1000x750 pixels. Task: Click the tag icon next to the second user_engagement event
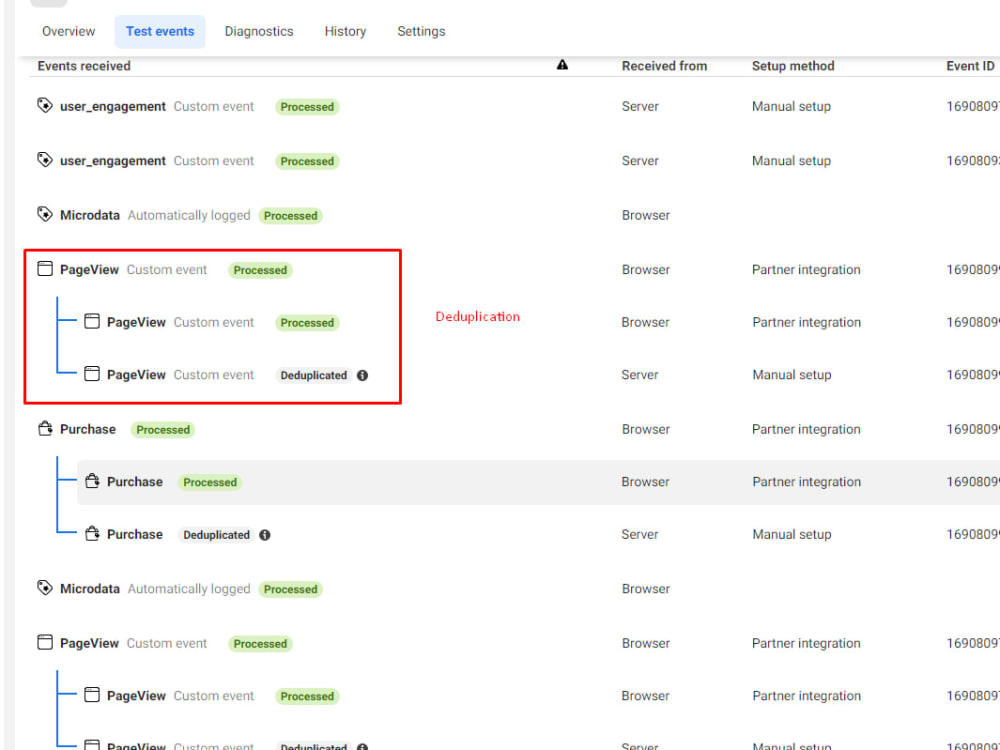pyautogui.click(x=45, y=160)
